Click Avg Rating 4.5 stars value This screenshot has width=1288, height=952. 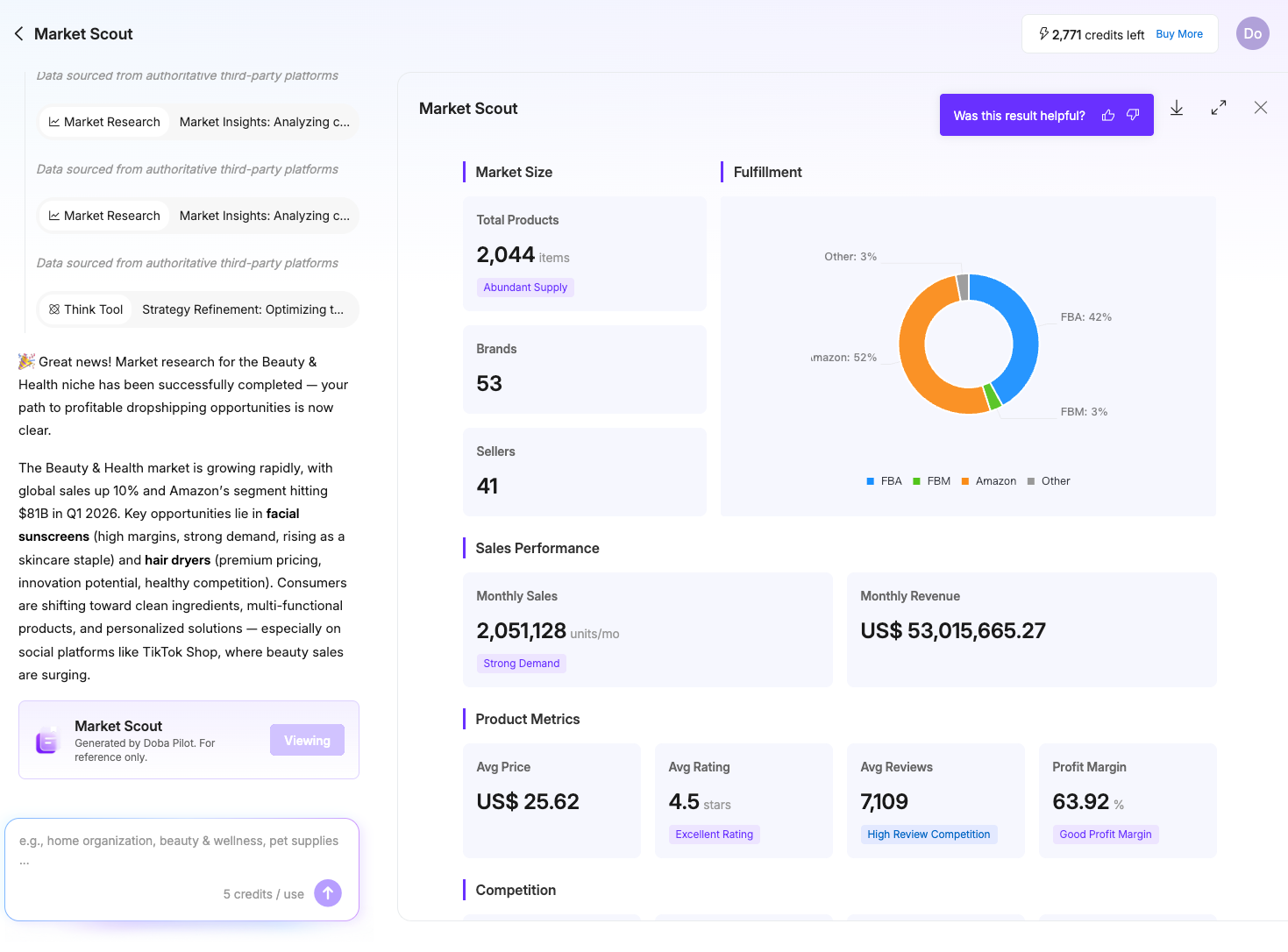click(684, 801)
